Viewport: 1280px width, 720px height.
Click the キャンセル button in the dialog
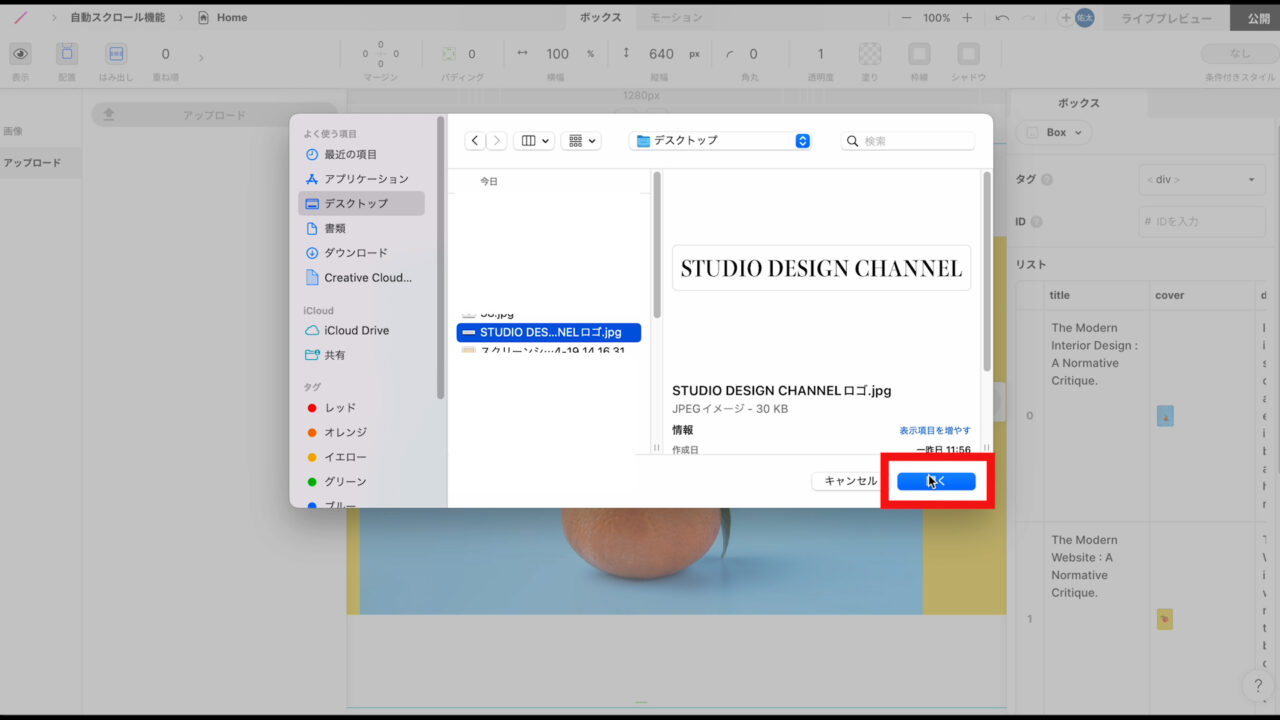click(x=850, y=481)
